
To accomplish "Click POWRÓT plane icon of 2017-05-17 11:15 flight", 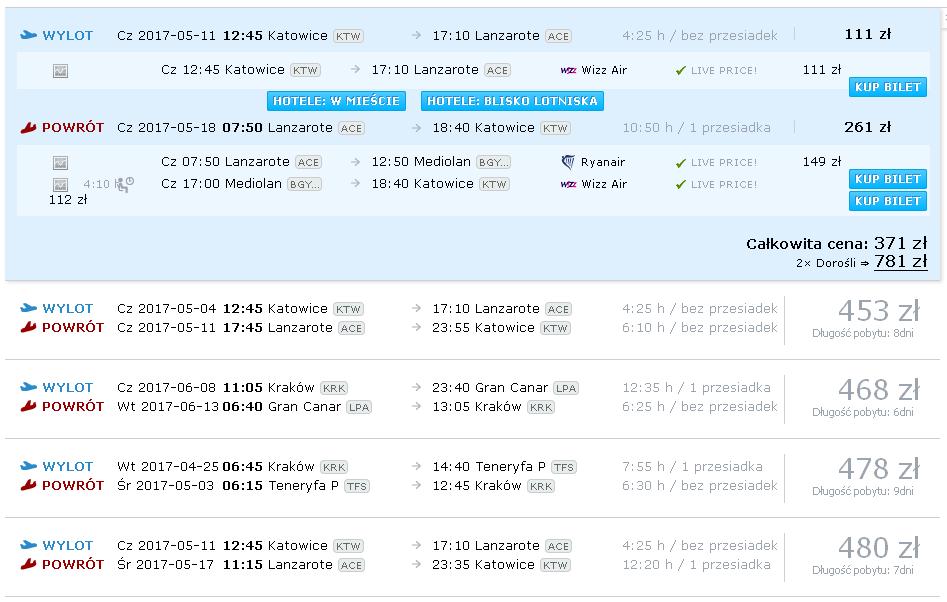I will (28, 565).
